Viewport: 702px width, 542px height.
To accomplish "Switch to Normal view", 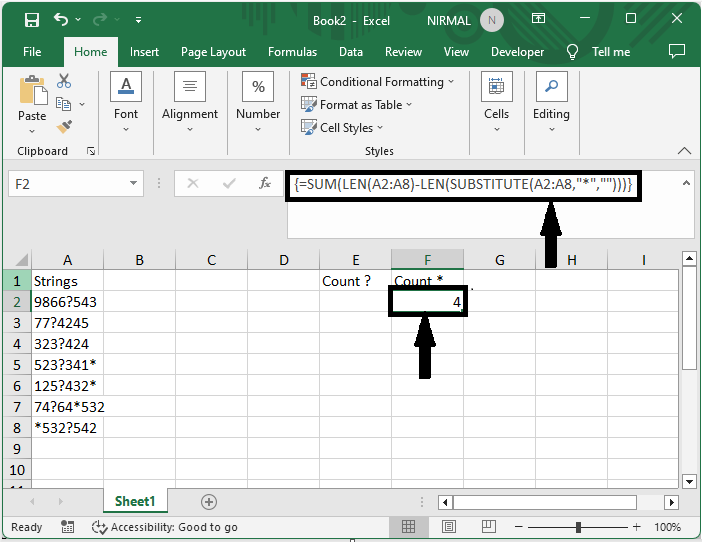I will coord(408,527).
